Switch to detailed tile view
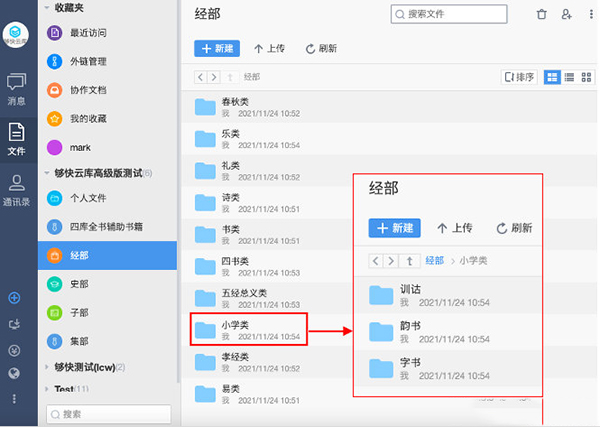 pyautogui.click(x=552, y=77)
